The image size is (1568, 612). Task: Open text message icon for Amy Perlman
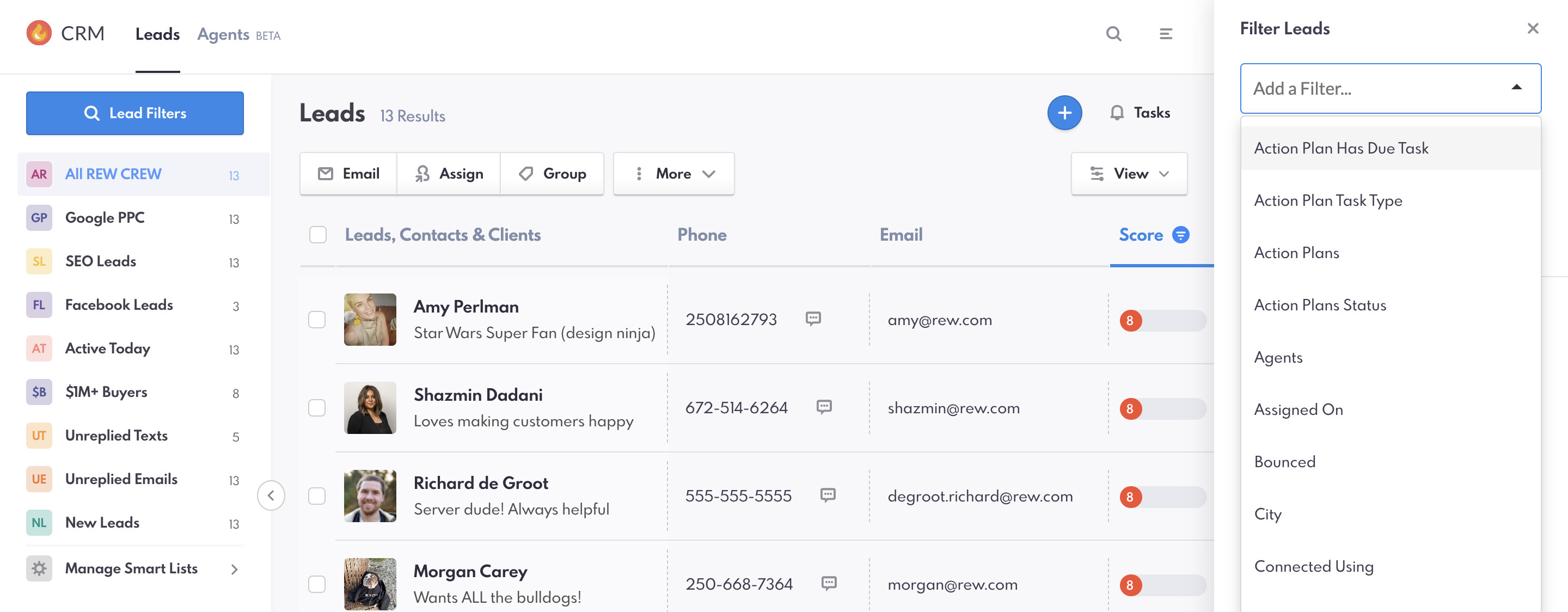click(x=813, y=319)
